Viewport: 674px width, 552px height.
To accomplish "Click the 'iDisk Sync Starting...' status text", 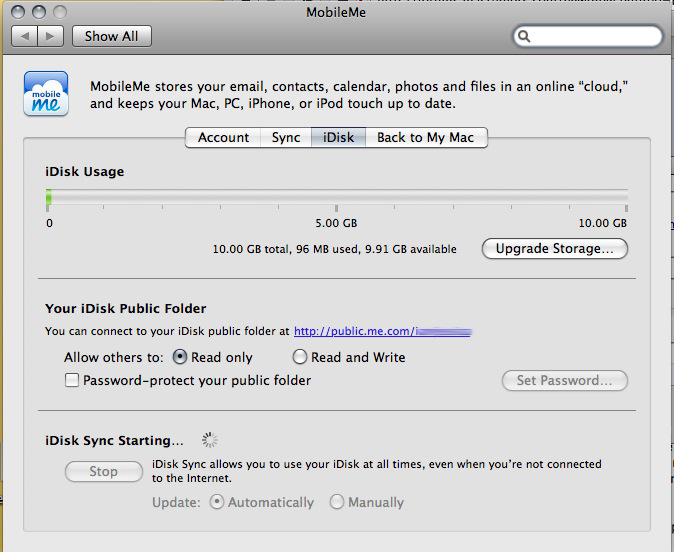I will [114, 441].
